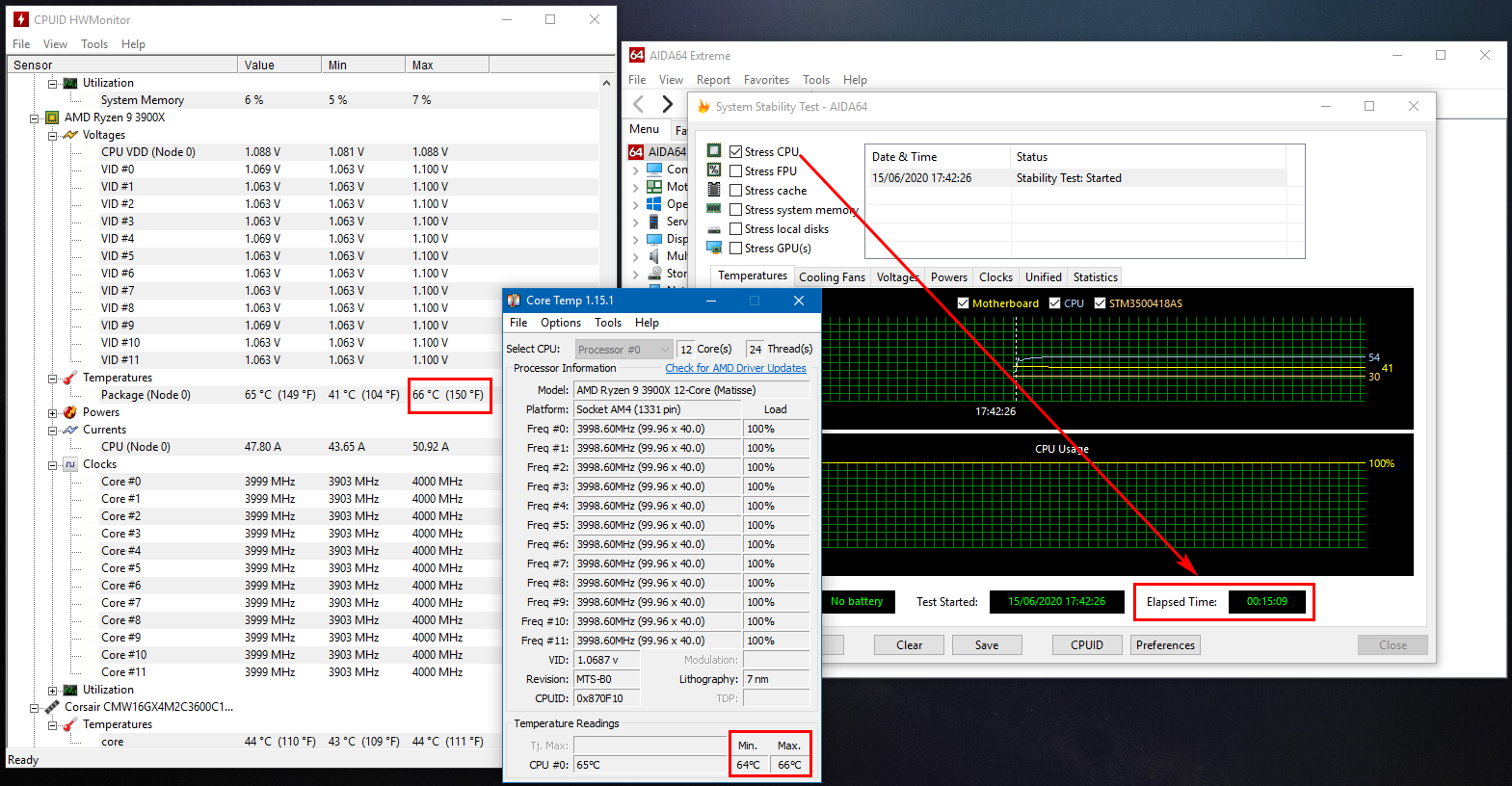Enable the Stress cache checkbox
Viewport: 1512px width, 786px height.
click(736, 190)
